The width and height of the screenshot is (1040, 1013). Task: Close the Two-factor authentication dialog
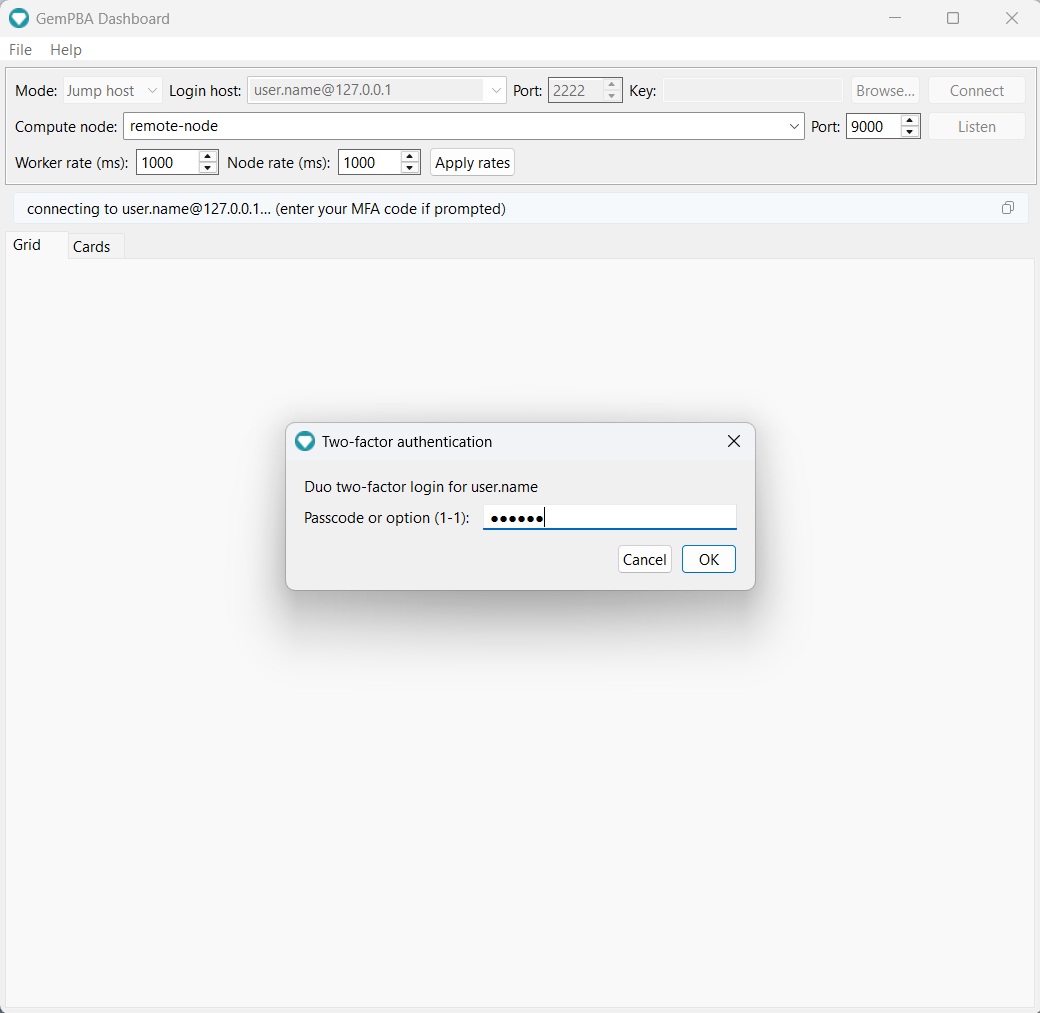[734, 441]
